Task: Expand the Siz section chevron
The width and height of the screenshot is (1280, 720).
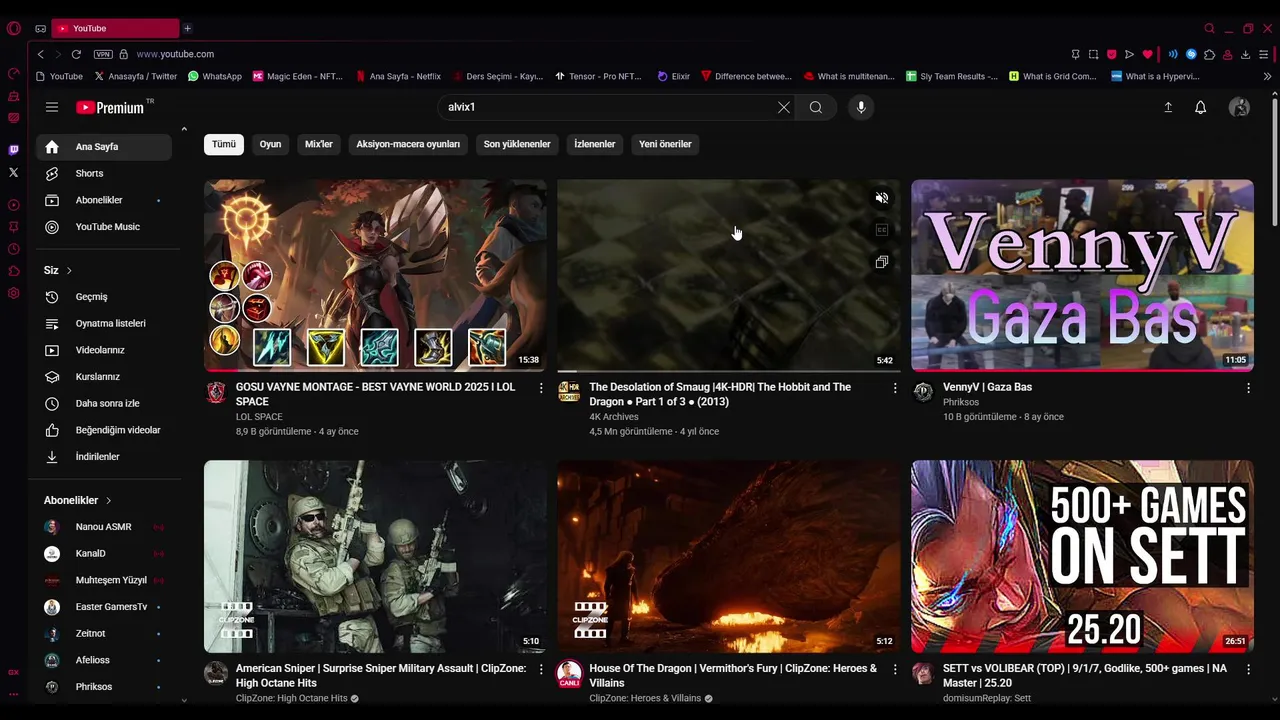Action: pyautogui.click(x=69, y=271)
